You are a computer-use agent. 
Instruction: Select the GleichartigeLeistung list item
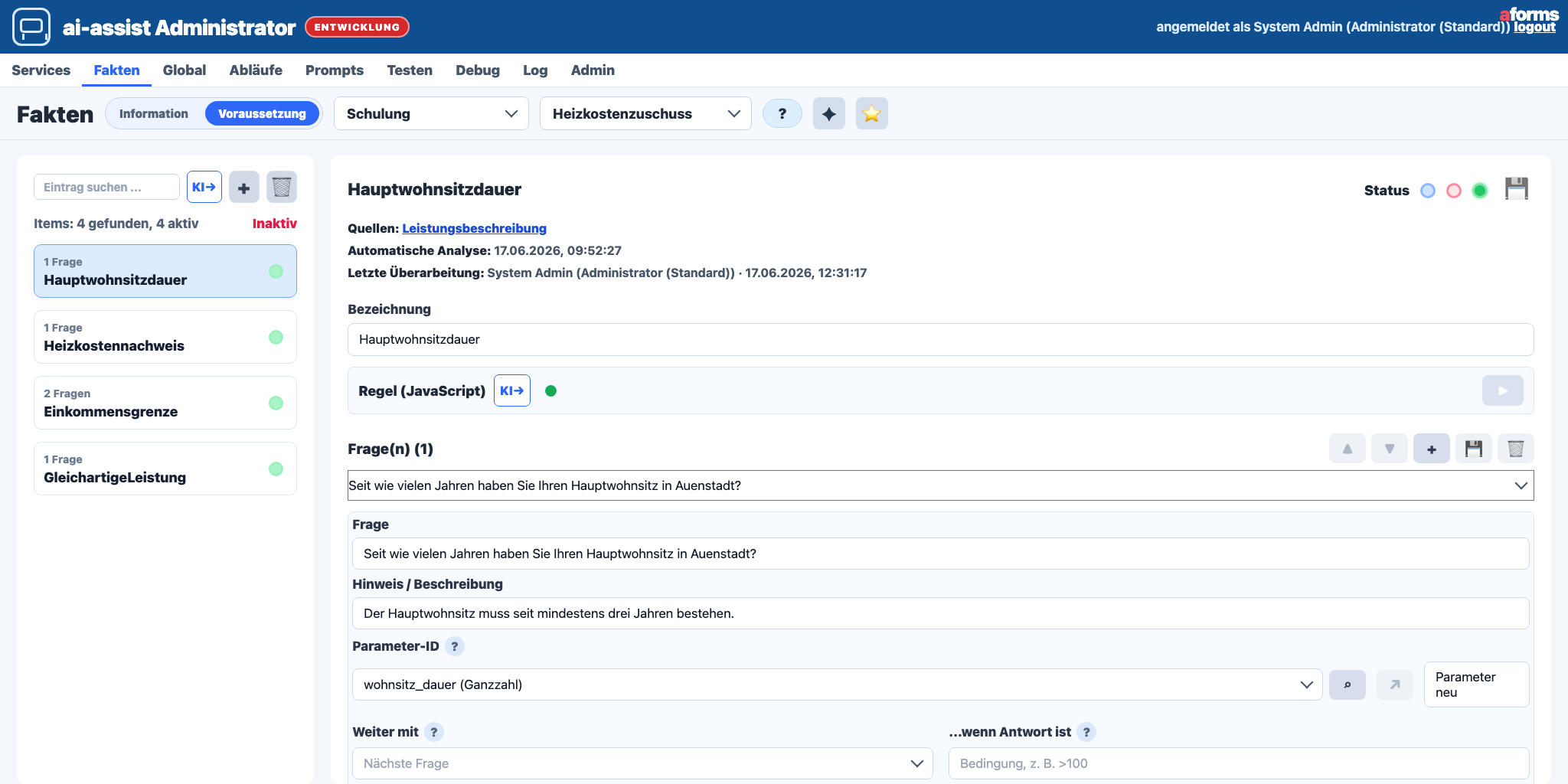coord(165,469)
